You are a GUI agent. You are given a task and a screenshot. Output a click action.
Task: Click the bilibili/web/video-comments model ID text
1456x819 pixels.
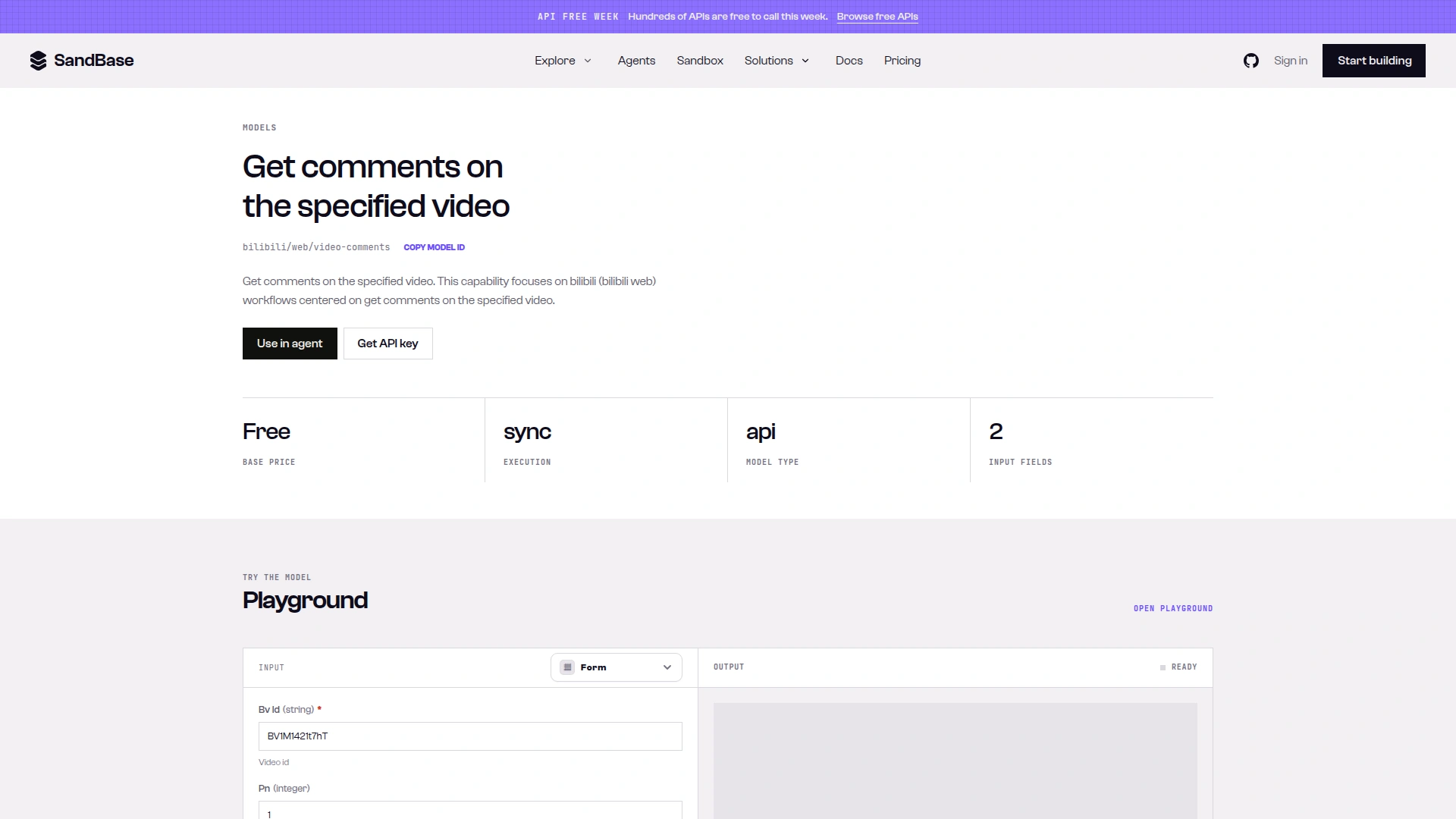click(316, 247)
